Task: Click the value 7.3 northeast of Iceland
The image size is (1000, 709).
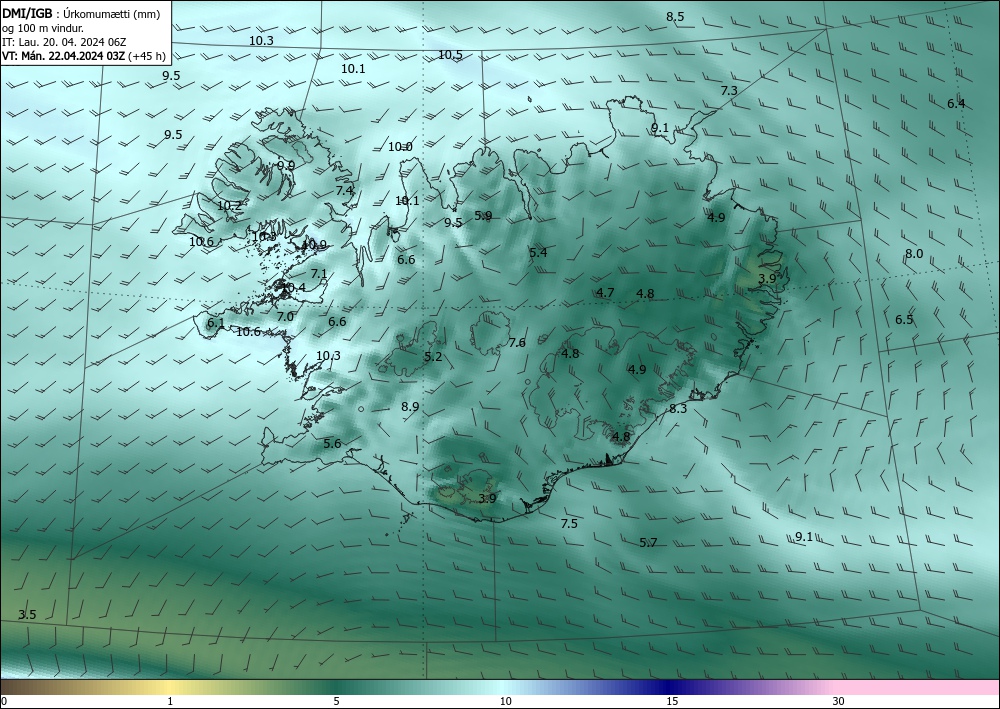Action: [x=729, y=91]
